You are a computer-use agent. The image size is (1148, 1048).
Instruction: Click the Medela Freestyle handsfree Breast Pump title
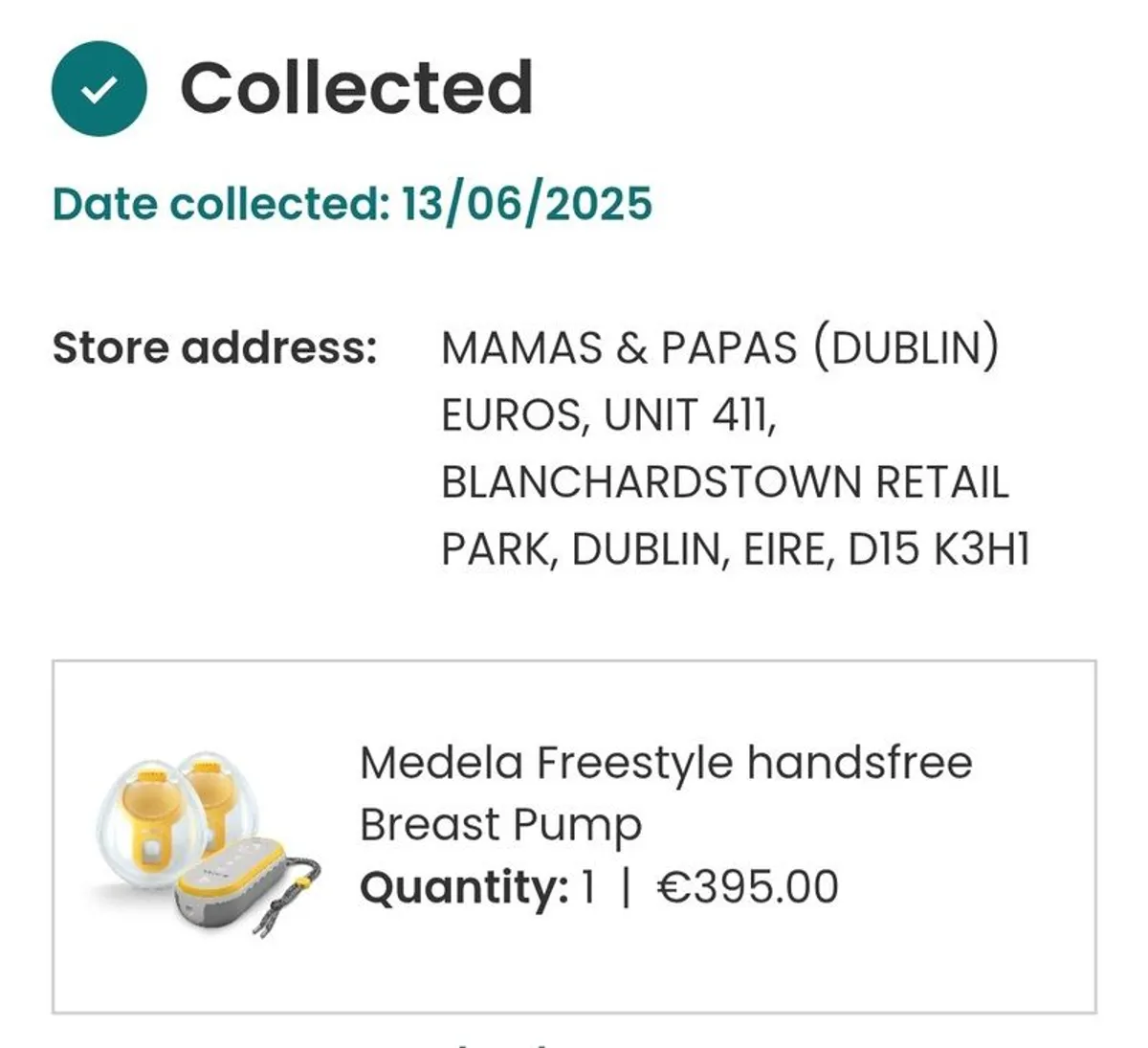(665, 792)
